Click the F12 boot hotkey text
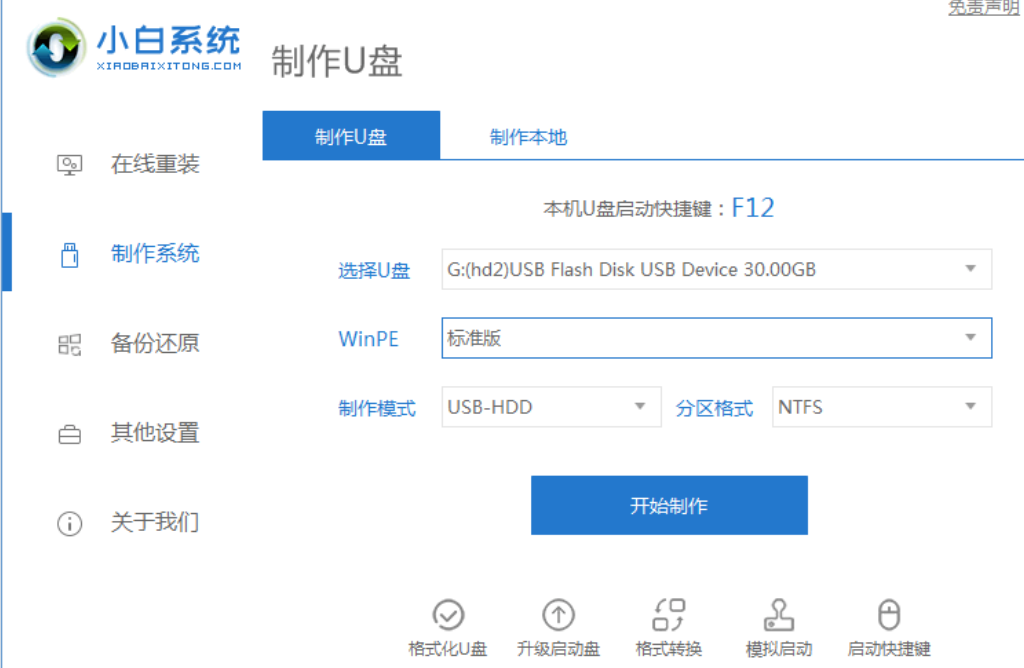This screenshot has height=668, width=1024. point(752,207)
